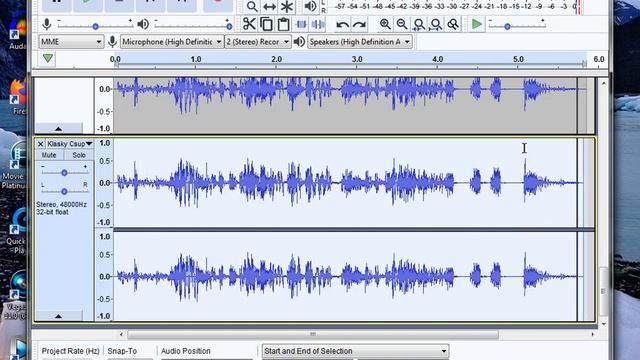Viewport: 640px width, 360px height.
Task: Silence the selected audio
Action: pos(318,24)
